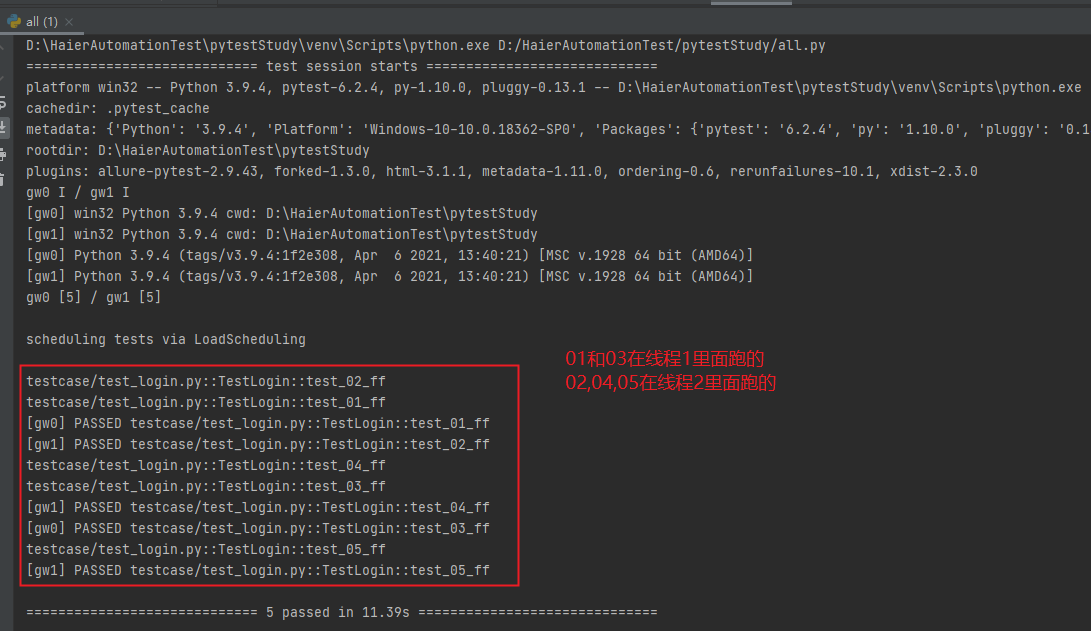Screen dimensions: 1091x631
Task: Close the 'all (1)' run tab
Action: click(69, 22)
